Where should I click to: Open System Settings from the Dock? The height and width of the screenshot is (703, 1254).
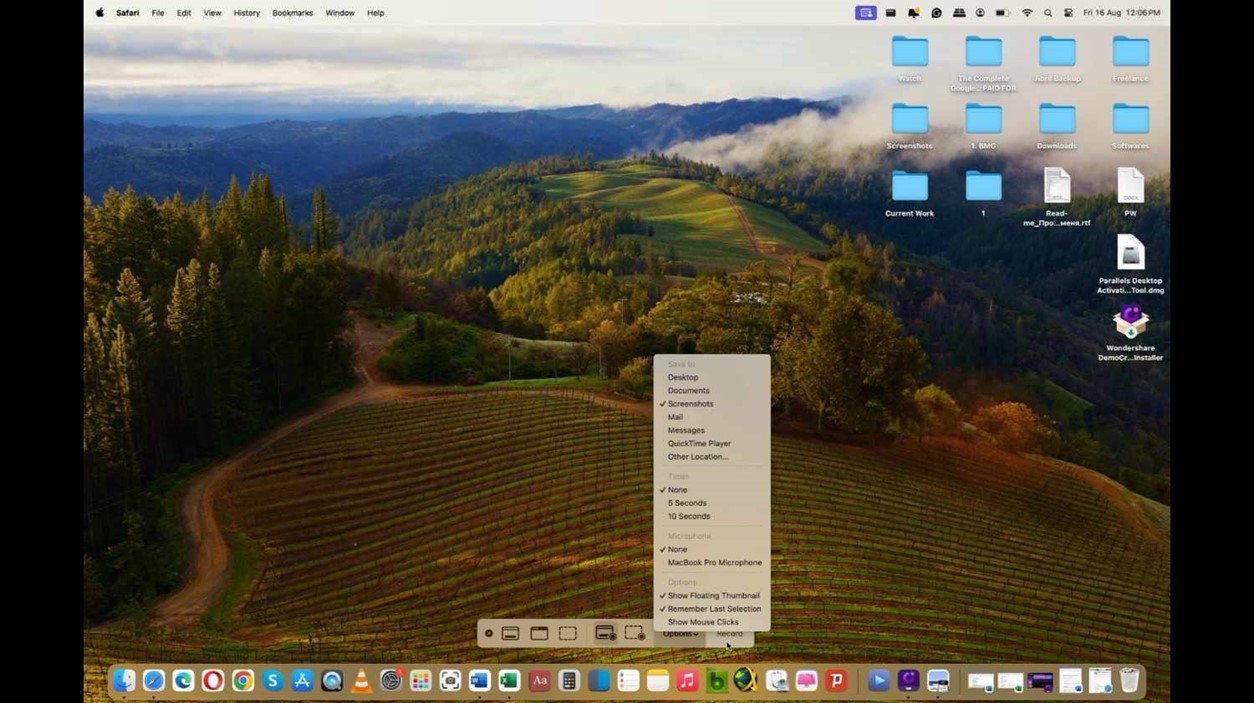click(x=391, y=681)
